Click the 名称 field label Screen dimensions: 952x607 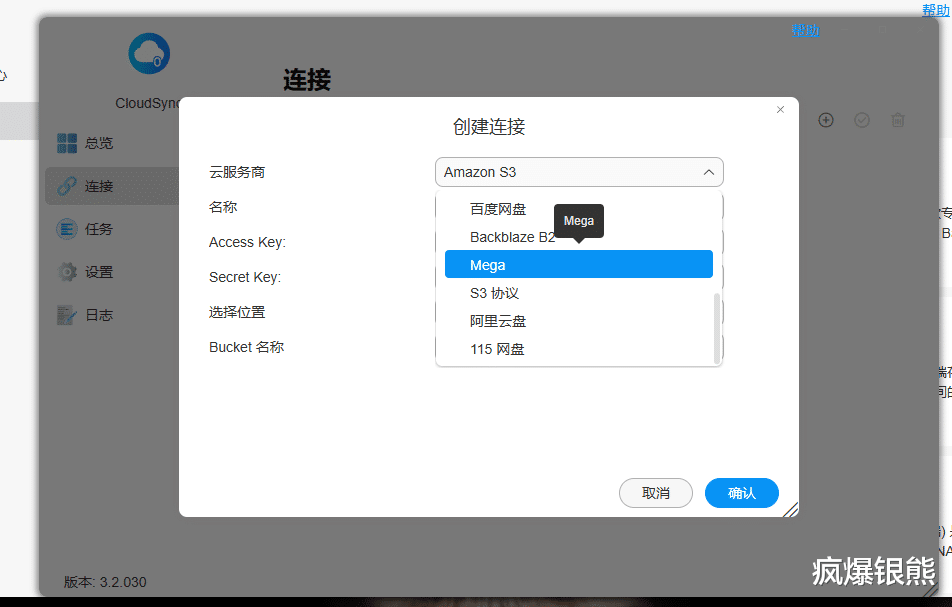(x=223, y=207)
